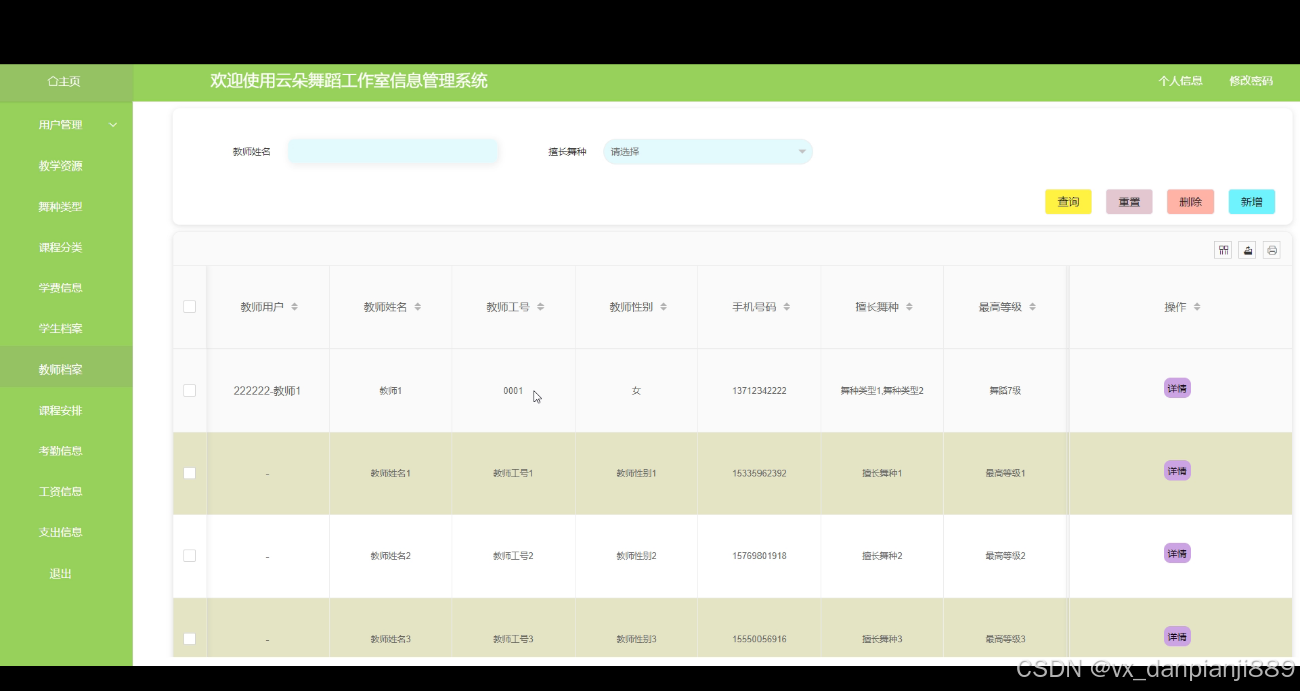
Task: Sort by 最高等级 column arrows
Action: [1033, 307]
